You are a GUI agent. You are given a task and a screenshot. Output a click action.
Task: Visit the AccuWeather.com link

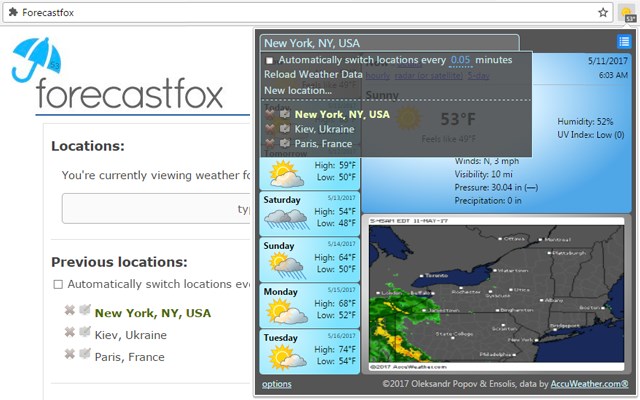(x=589, y=384)
